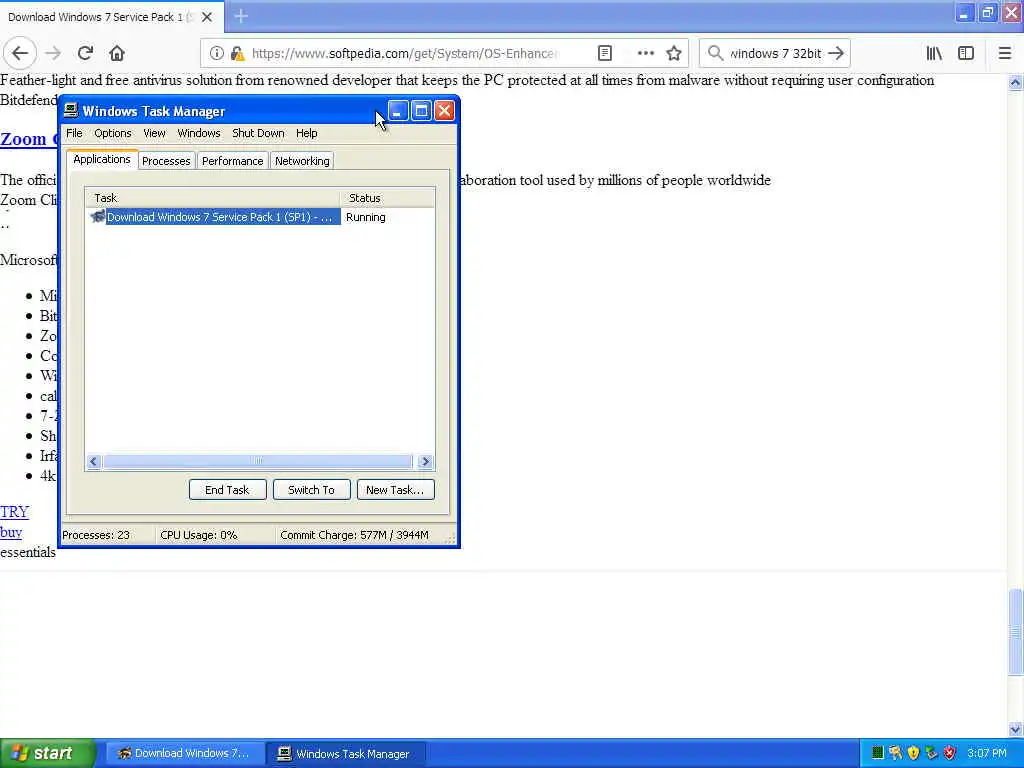Toggle reader view icon in address bar

click(605, 54)
